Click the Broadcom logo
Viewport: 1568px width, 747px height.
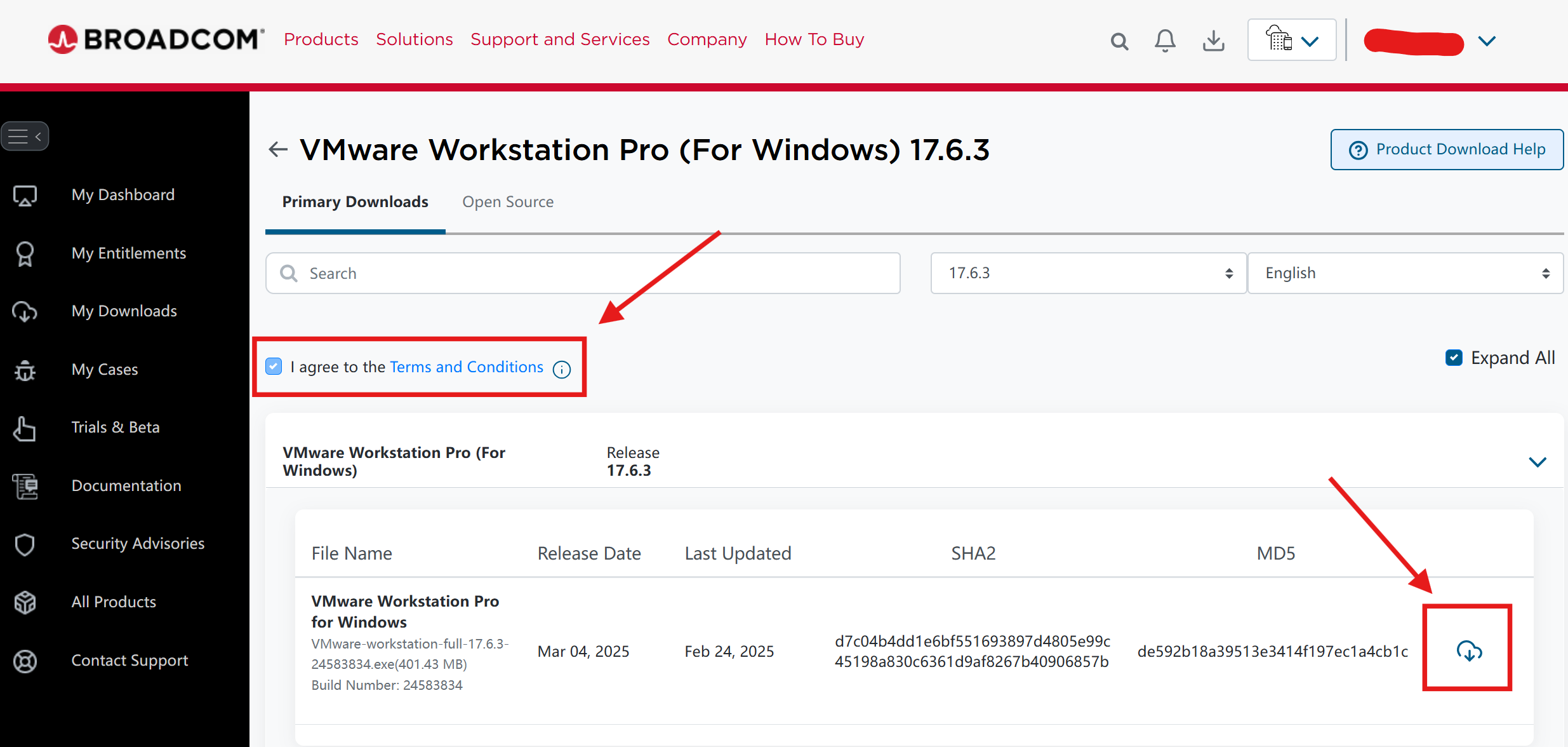click(x=156, y=39)
